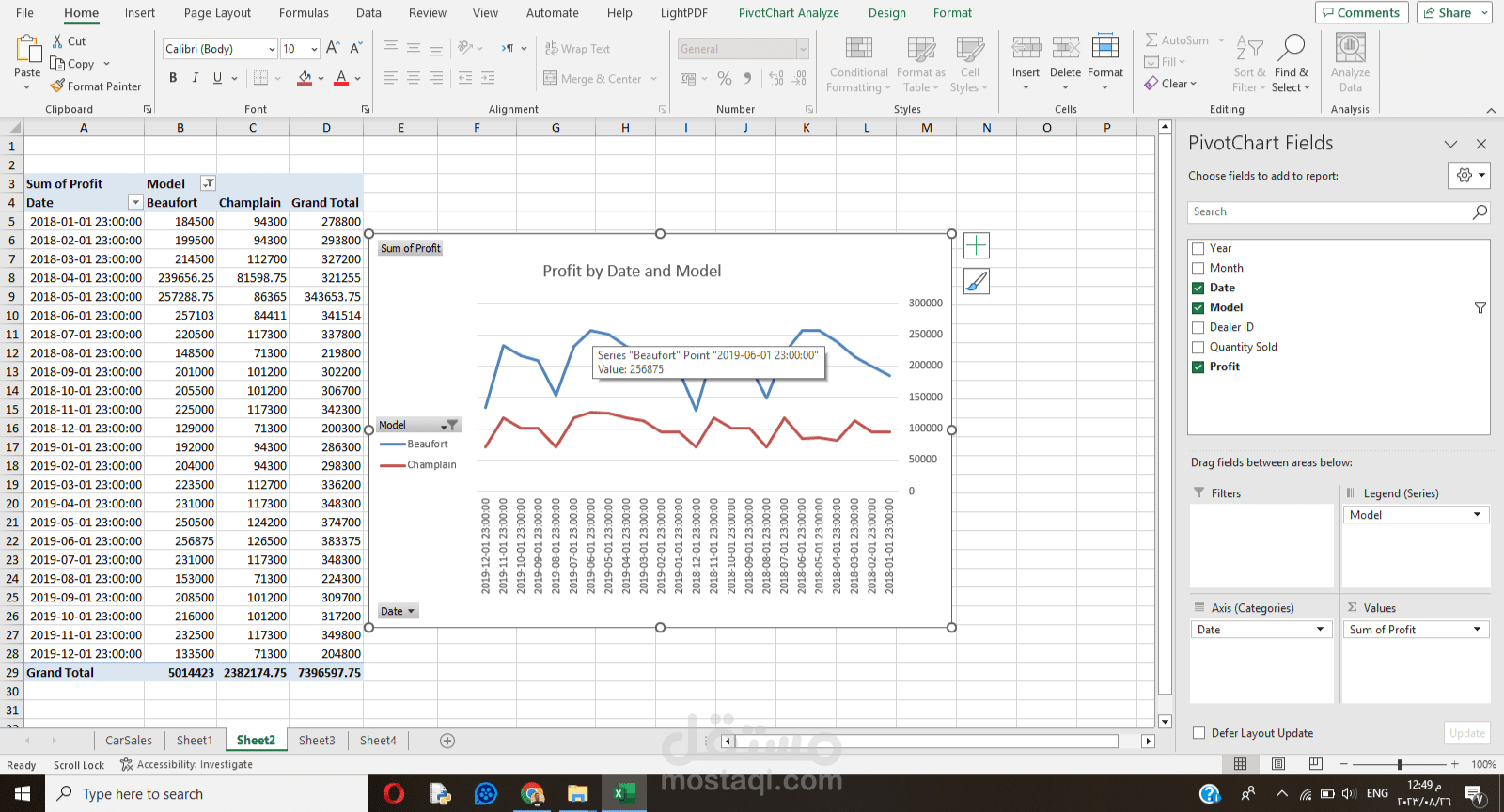The height and width of the screenshot is (812, 1504).
Task: Open Sum of Profit dropdown in Values area
Action: pos(1477,630)
